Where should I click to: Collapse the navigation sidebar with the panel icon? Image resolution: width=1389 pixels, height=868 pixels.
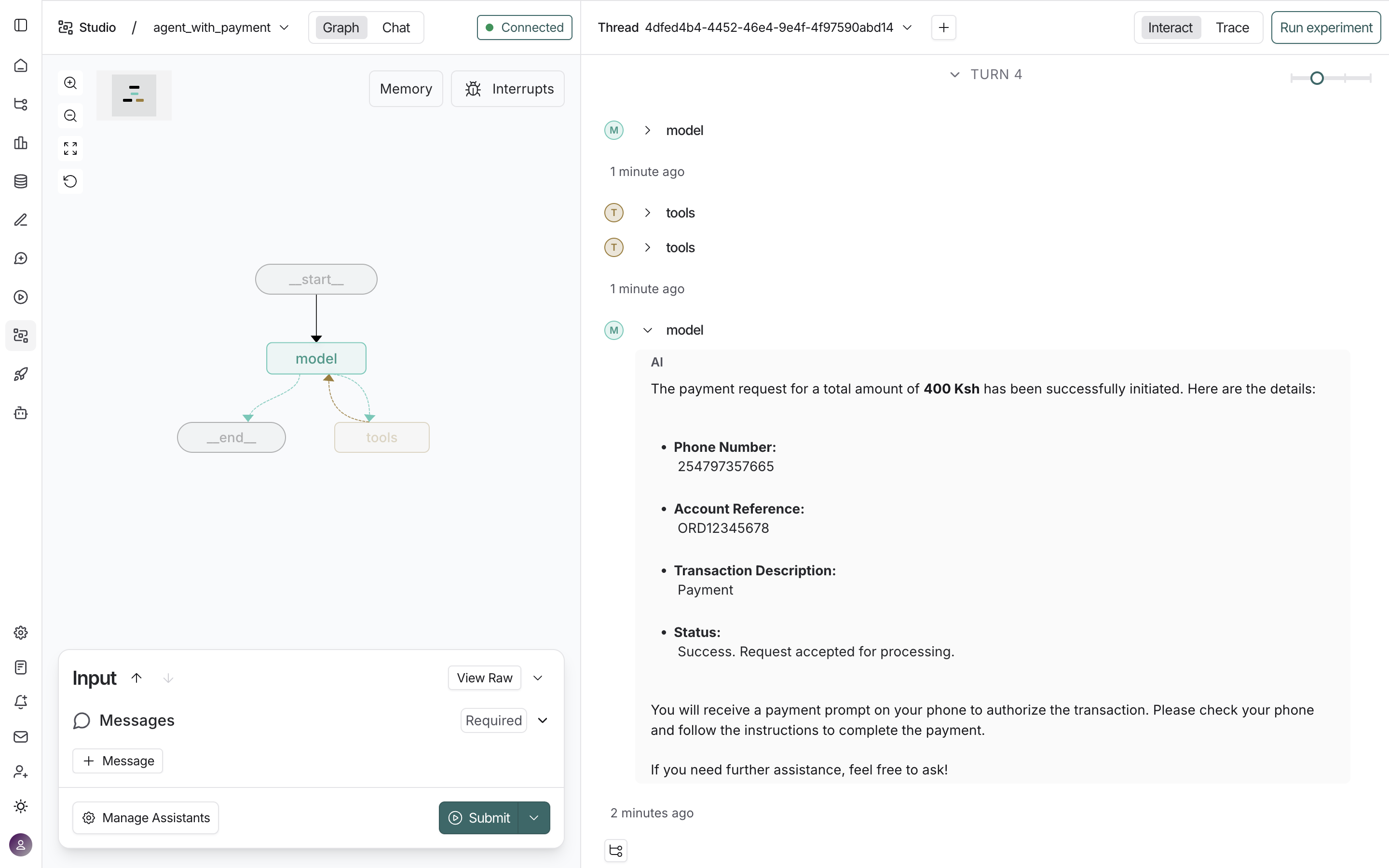pyautogui.click(x=21, y=25)
